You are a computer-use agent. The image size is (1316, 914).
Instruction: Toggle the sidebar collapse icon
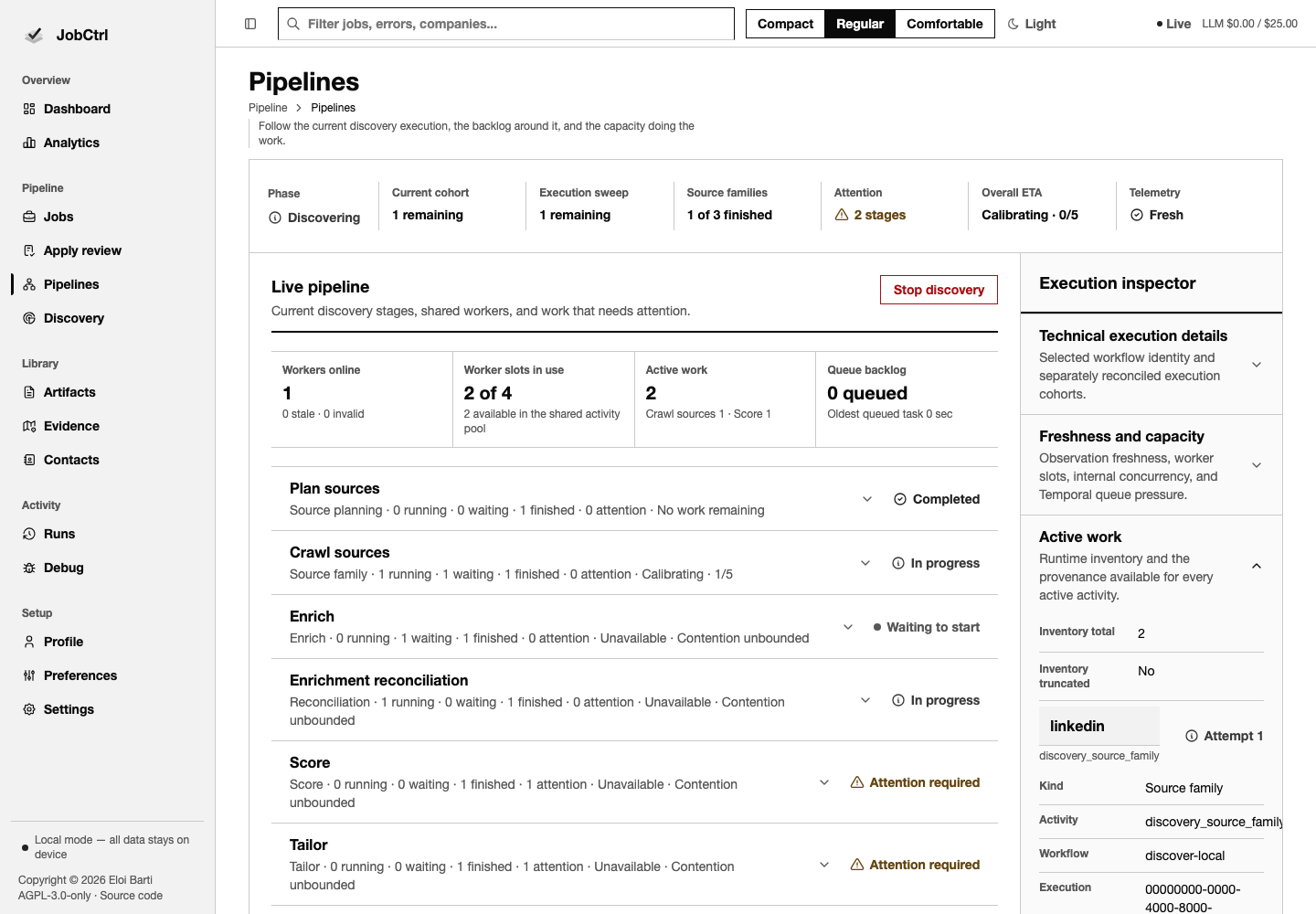tap(250, 24)
